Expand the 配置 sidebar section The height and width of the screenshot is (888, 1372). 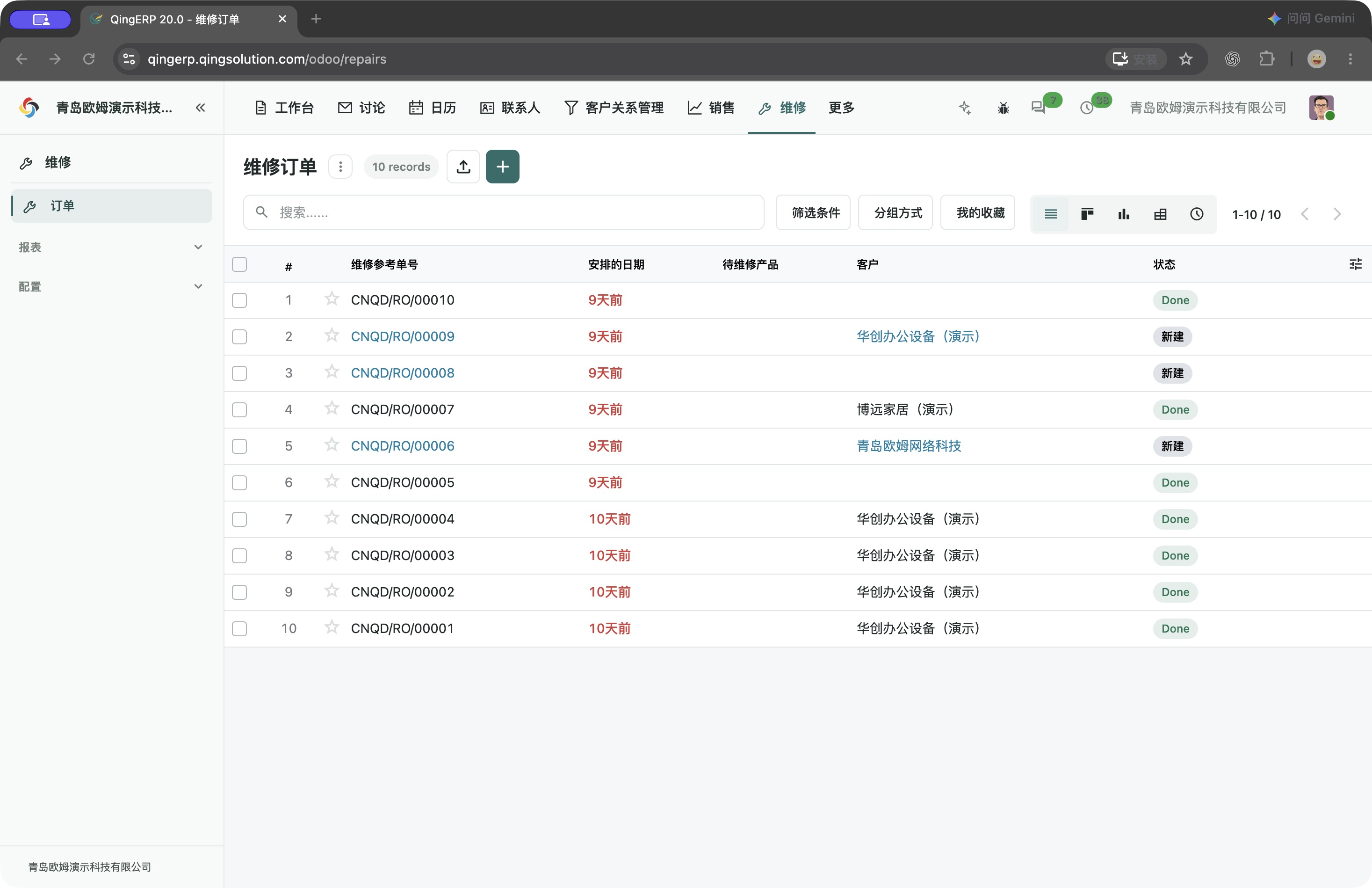pyautogui.click(x=111, y=287)
